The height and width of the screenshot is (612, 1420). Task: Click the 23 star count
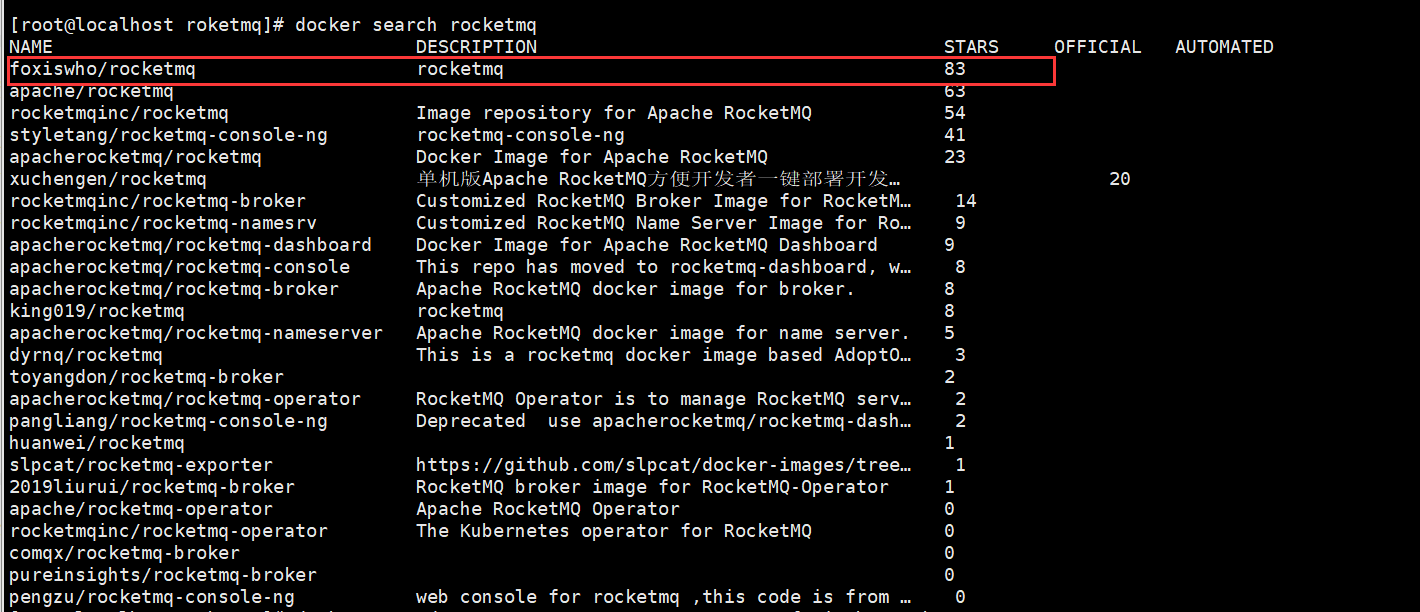click(955, 157)
